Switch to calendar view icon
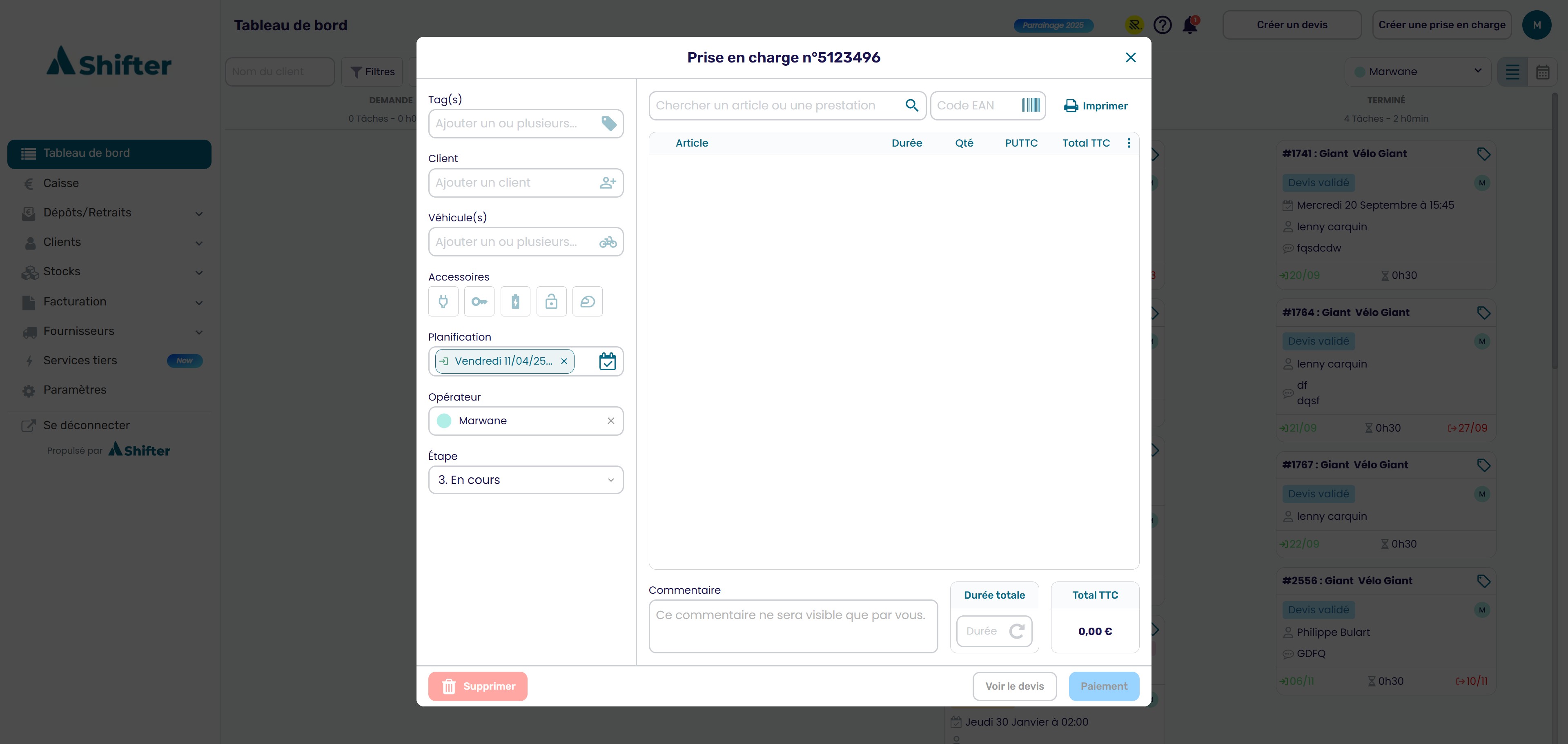 1542,72
